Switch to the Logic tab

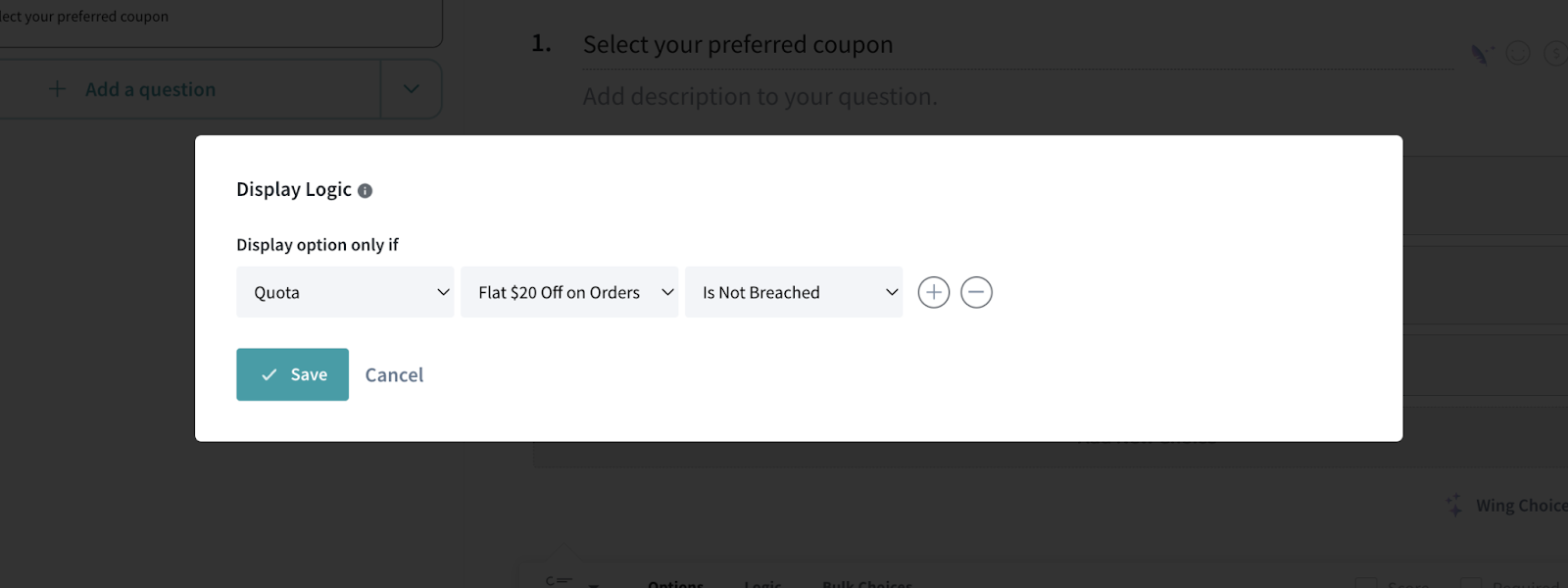(762, 583)
